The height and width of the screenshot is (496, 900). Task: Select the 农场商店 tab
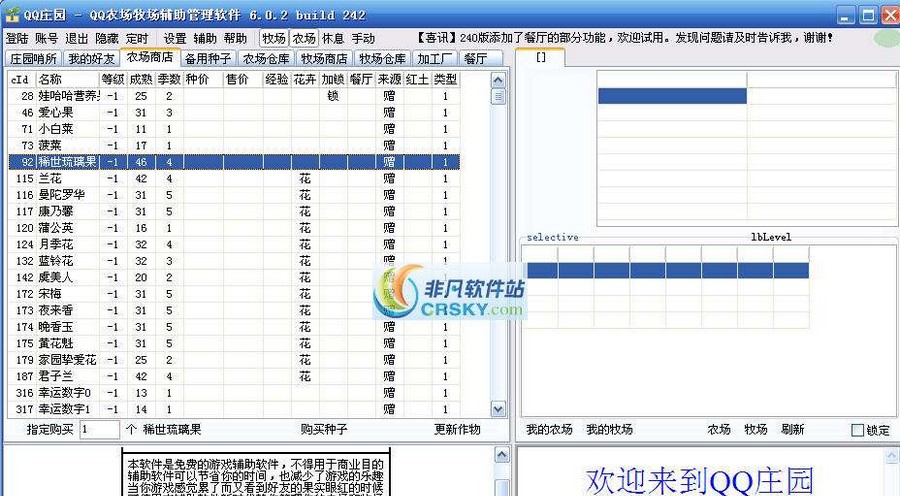pos(149,57)
